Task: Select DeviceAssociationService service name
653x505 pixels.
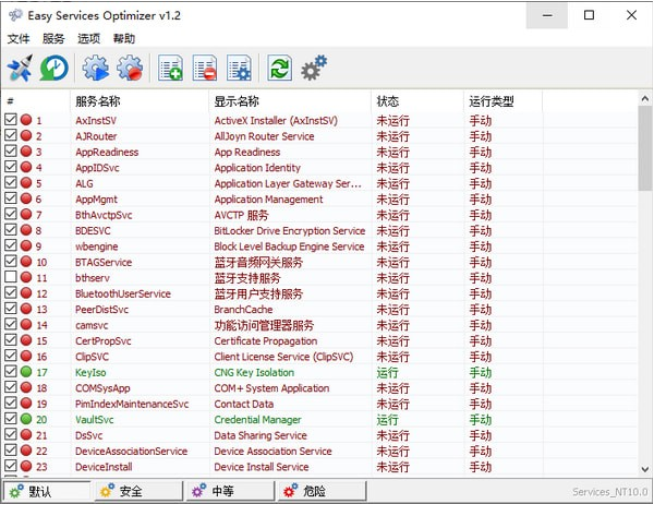Action: pos(131,451)
